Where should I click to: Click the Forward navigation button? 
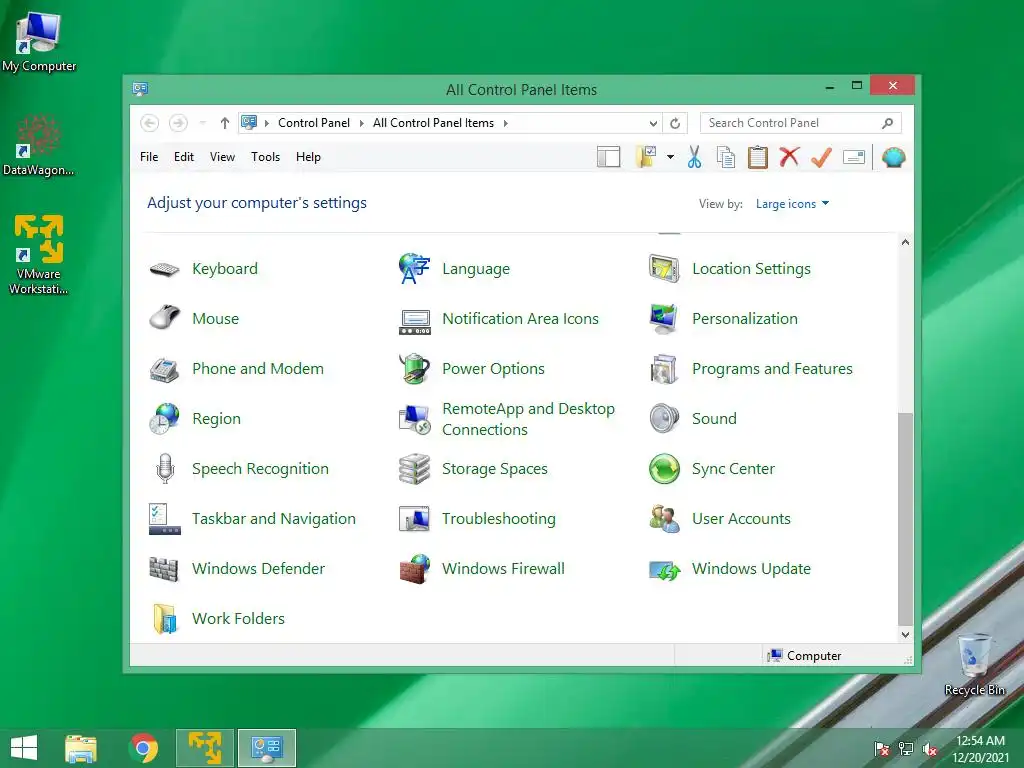[x=178, y=123]
